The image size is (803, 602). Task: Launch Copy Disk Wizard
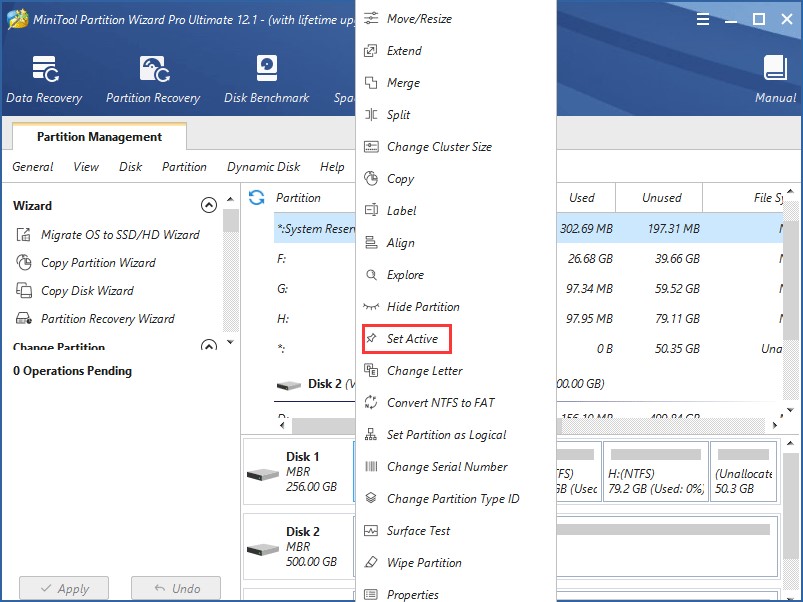click(87, 291)
